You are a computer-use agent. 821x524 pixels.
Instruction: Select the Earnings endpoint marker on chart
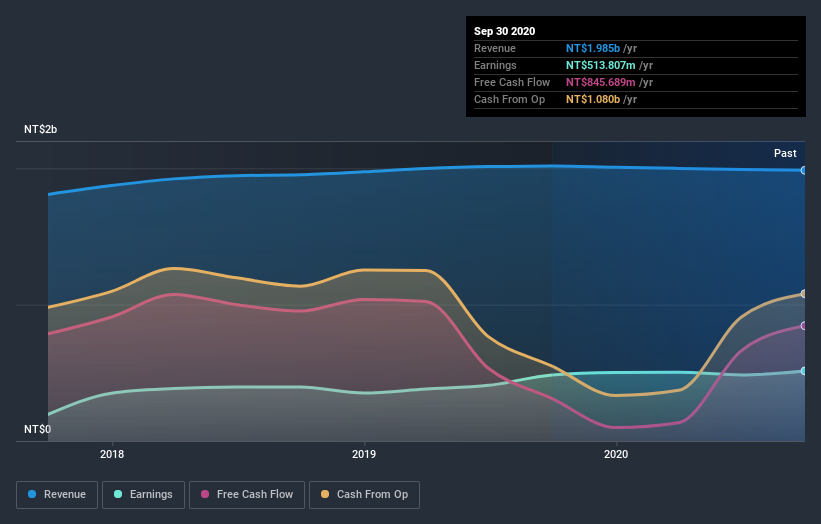point(804,371)
